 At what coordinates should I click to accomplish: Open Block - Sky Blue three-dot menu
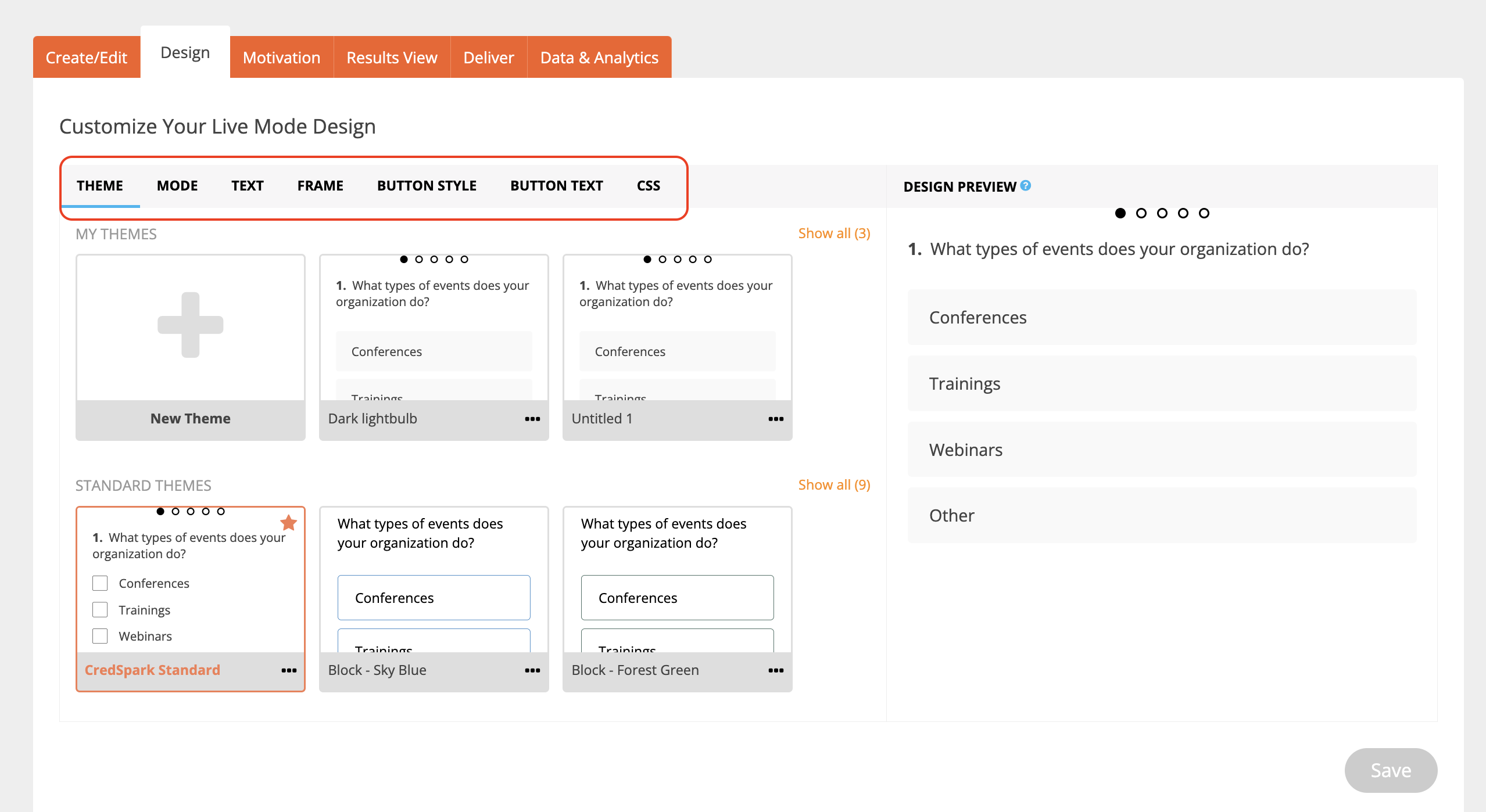pyautogui.click(x=532, y=670)
